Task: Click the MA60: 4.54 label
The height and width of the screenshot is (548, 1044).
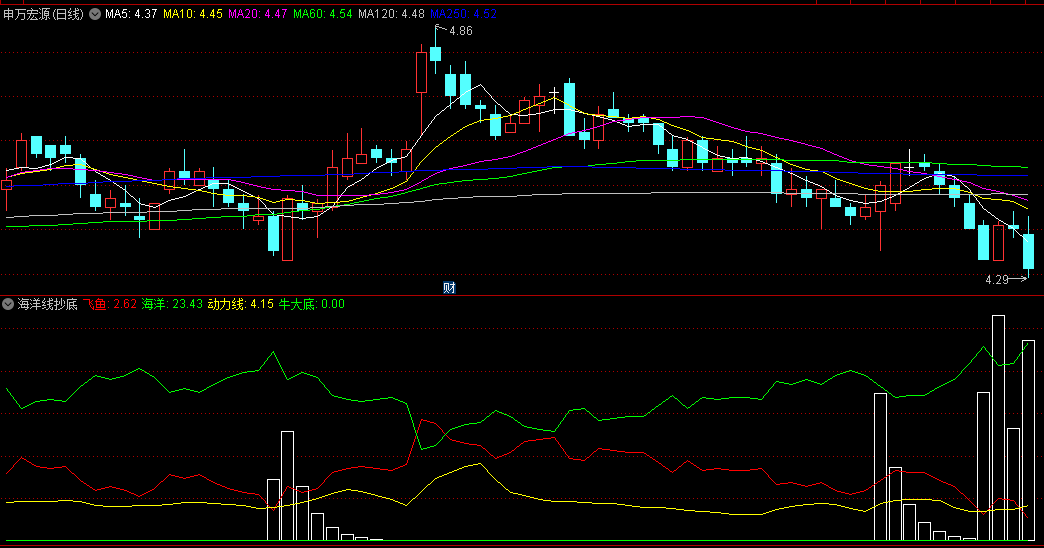Action: pyautogui.click(x=323, y=14)
